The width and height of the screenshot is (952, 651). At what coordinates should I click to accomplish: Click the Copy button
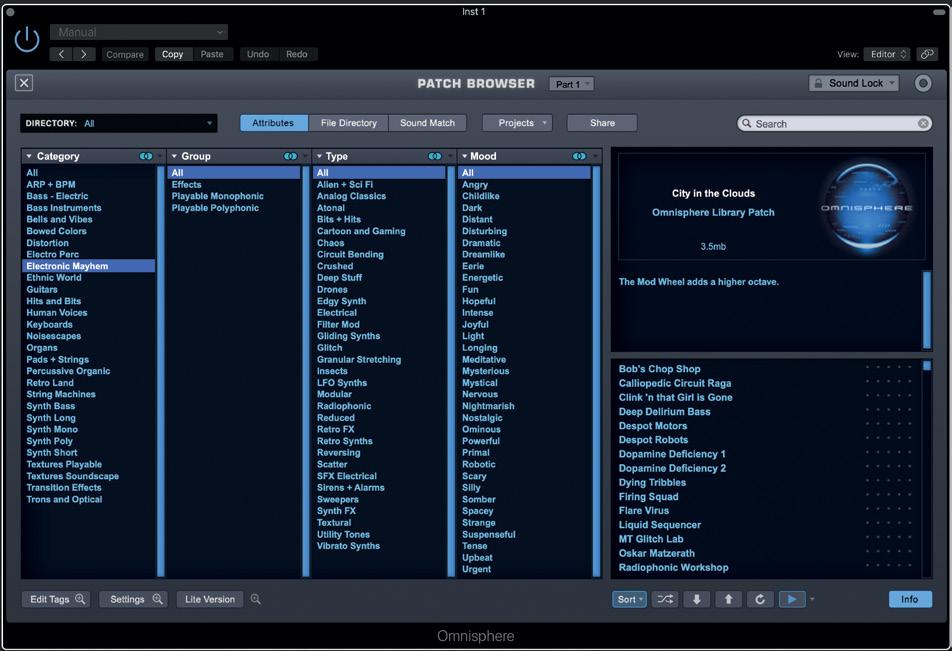[x=172, y=54]
